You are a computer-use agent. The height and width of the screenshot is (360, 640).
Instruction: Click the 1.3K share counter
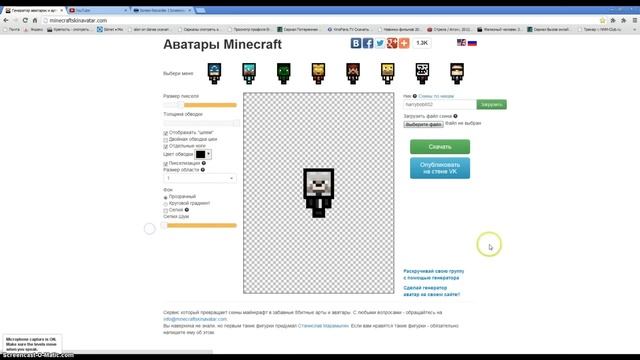click(422, 43)
